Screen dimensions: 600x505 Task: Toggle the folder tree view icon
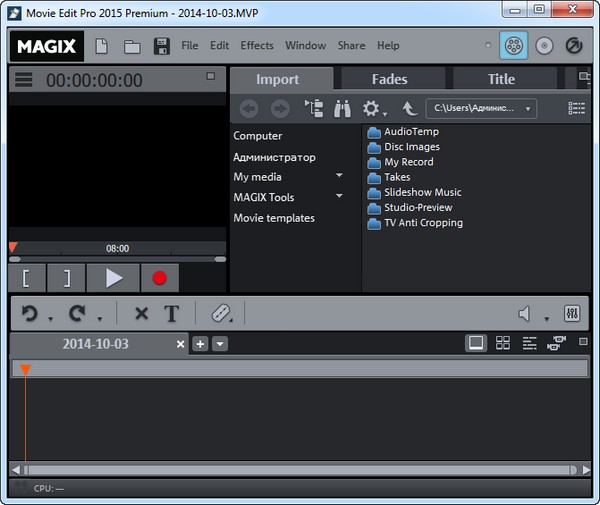coord(314,108)
